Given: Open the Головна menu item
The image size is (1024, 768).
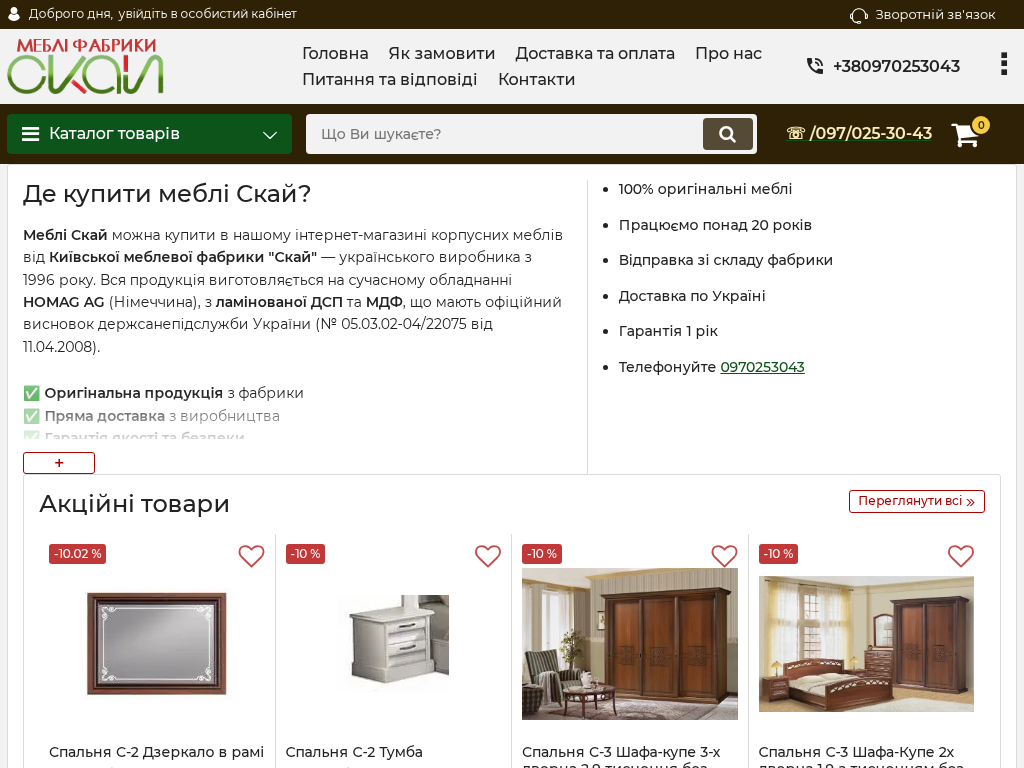Looking at the screenshot, I should click(x=335, y=54).
